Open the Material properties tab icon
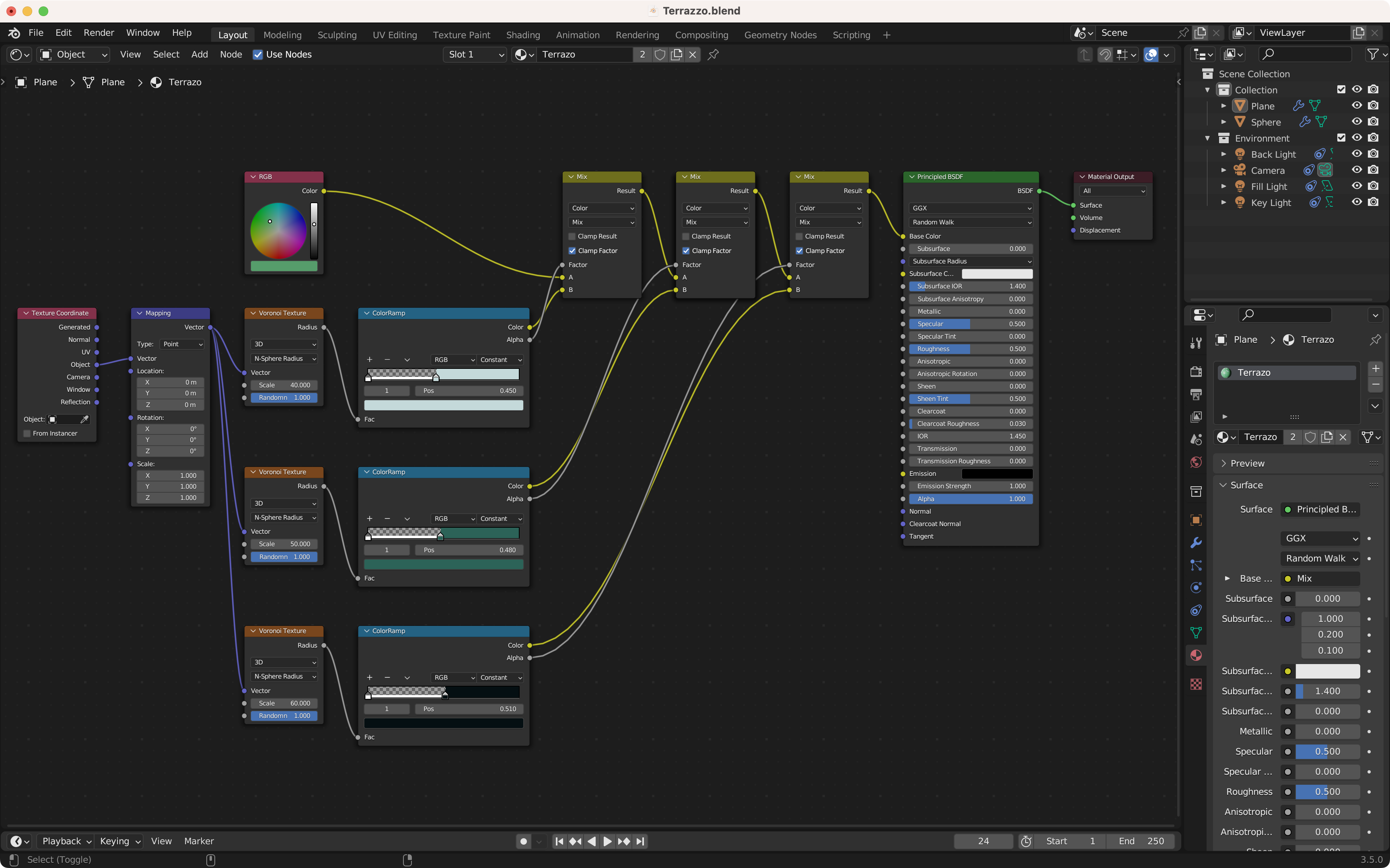 pyautogui.click(x=1196, y=655)
